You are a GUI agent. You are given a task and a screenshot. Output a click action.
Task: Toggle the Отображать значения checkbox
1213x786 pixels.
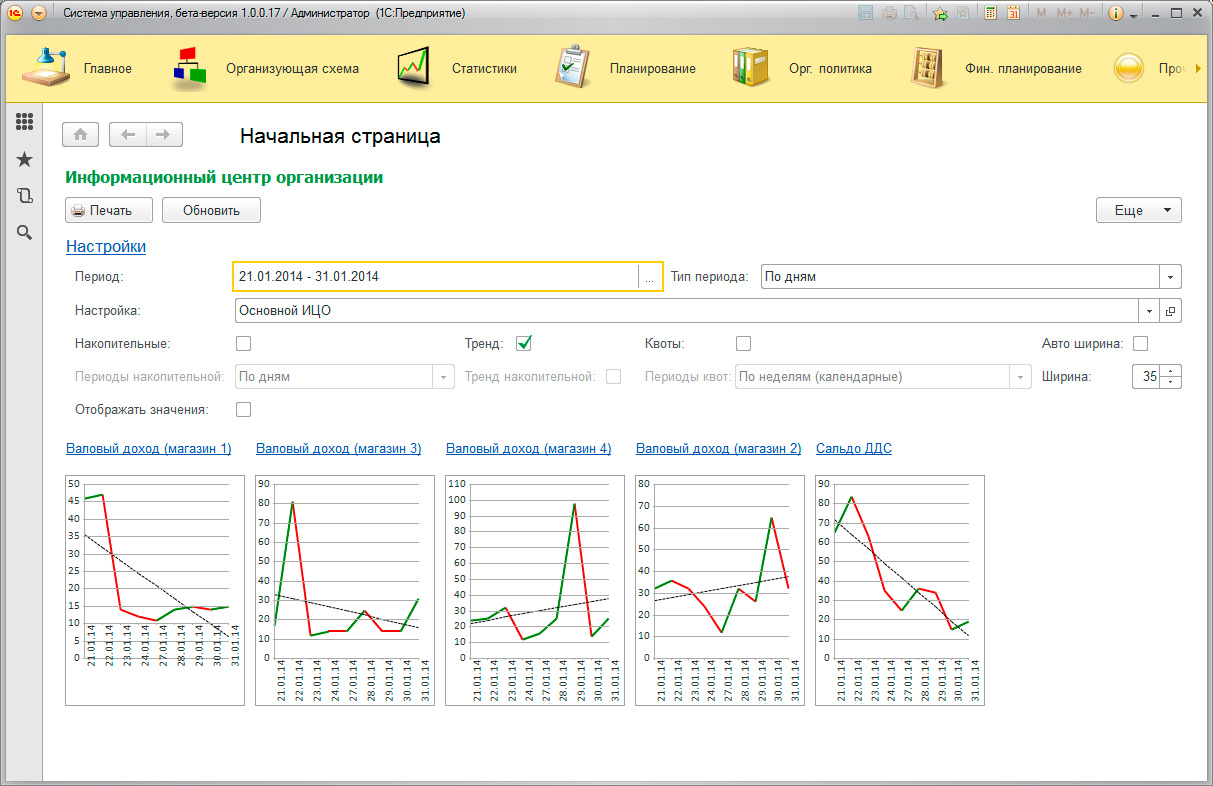coord(243,409)
